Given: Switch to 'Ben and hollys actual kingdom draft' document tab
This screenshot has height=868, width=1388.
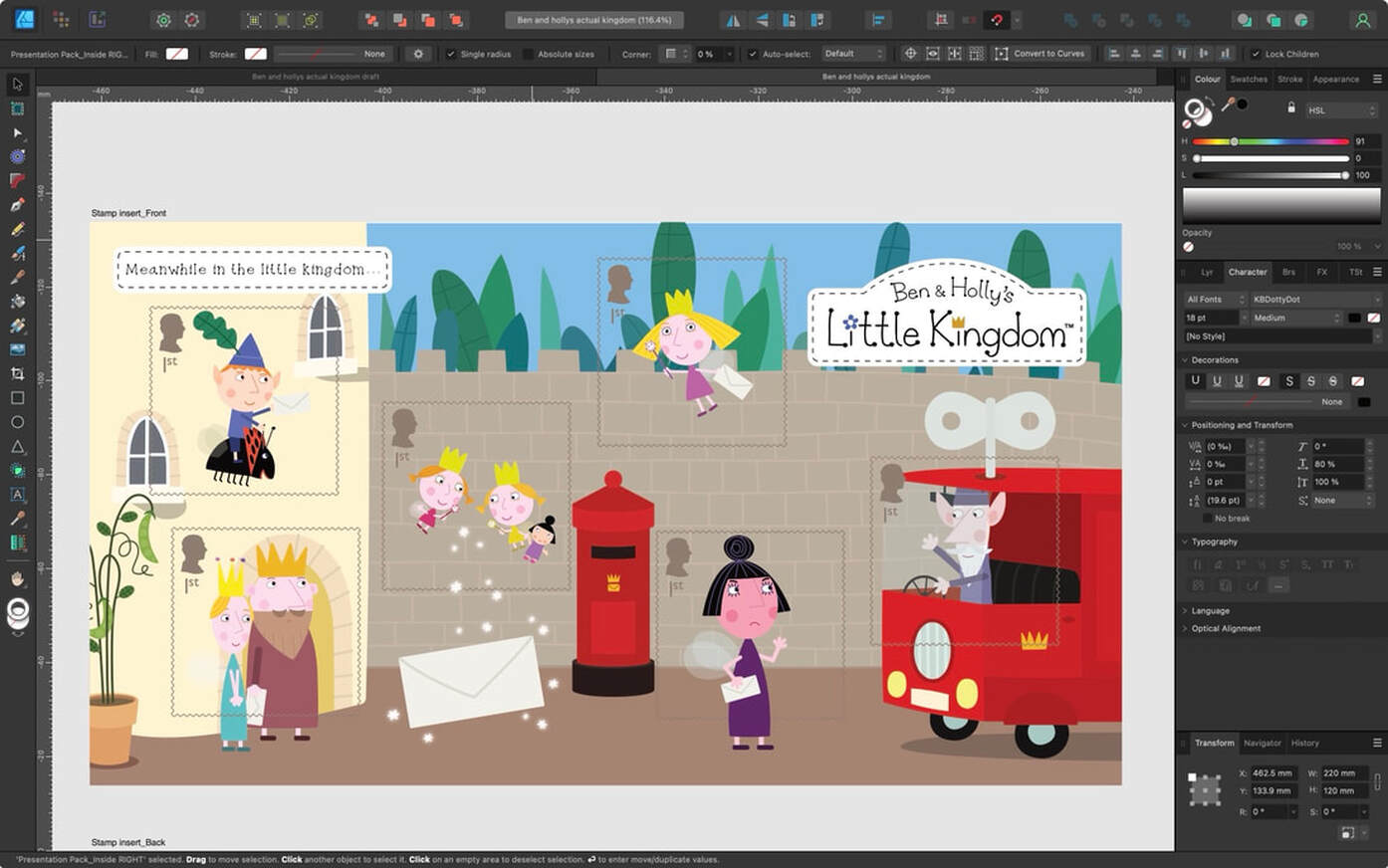Looking at the screenshot, I should click(x=316, y=77).
